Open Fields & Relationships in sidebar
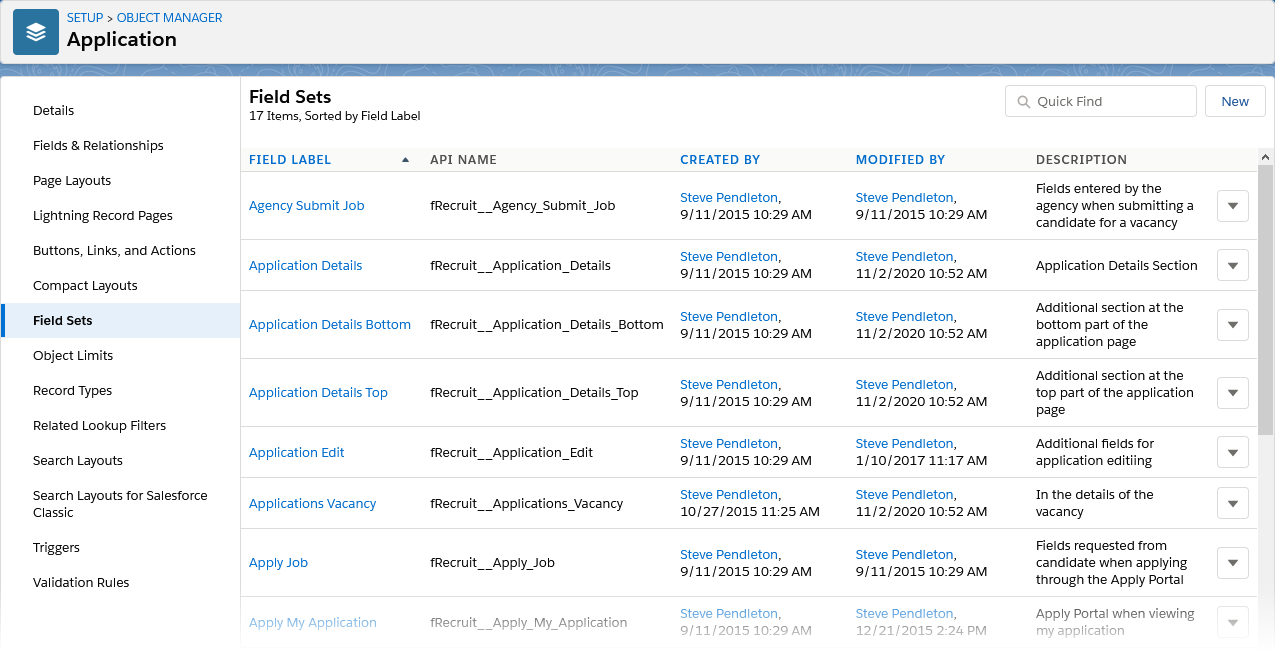 (98, 146)
